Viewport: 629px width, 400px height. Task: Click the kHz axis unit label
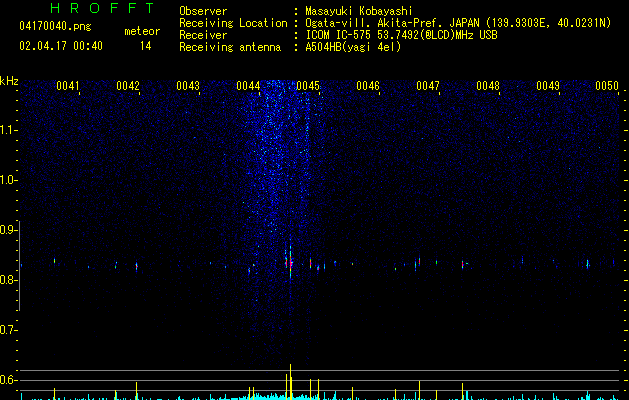[9, 81]
